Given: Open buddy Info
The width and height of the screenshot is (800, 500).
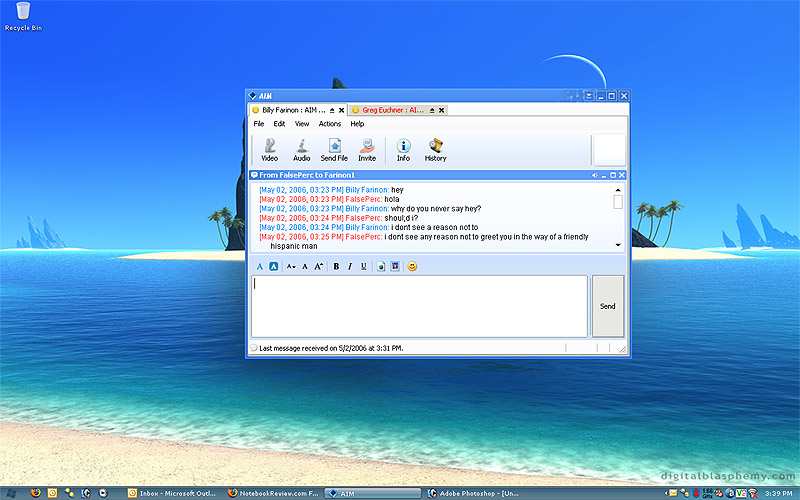Looking at the screenshot, I should 404,150.
